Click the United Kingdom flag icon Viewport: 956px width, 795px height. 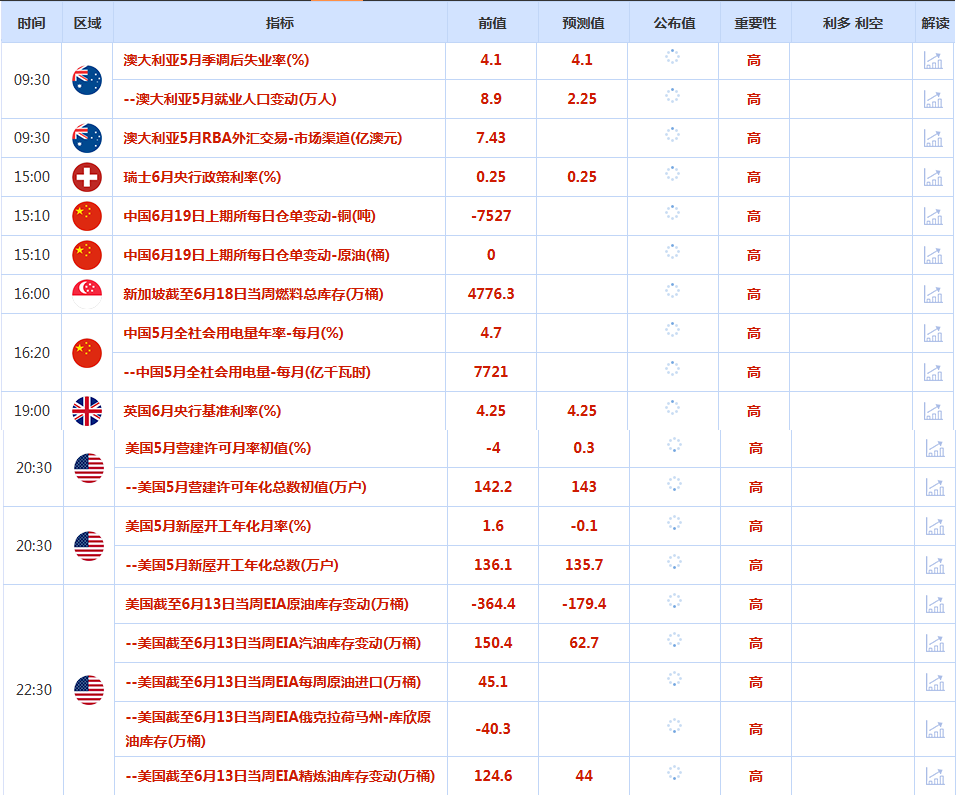click(87, 412)
